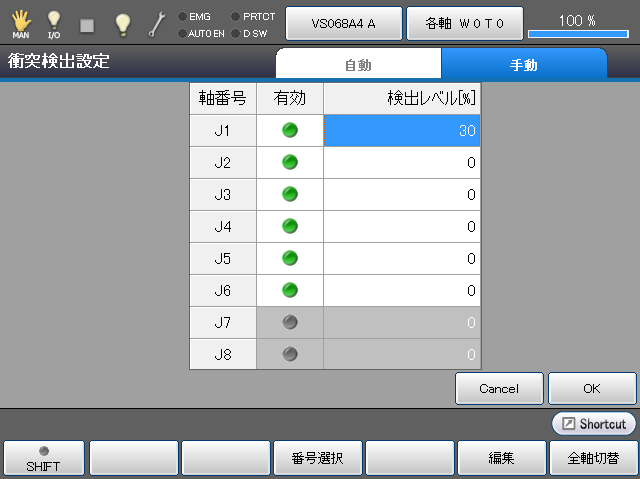Switch to the 自動 tab
The image size is (640, 479).
pyautogui.click(x=358, y=65)
